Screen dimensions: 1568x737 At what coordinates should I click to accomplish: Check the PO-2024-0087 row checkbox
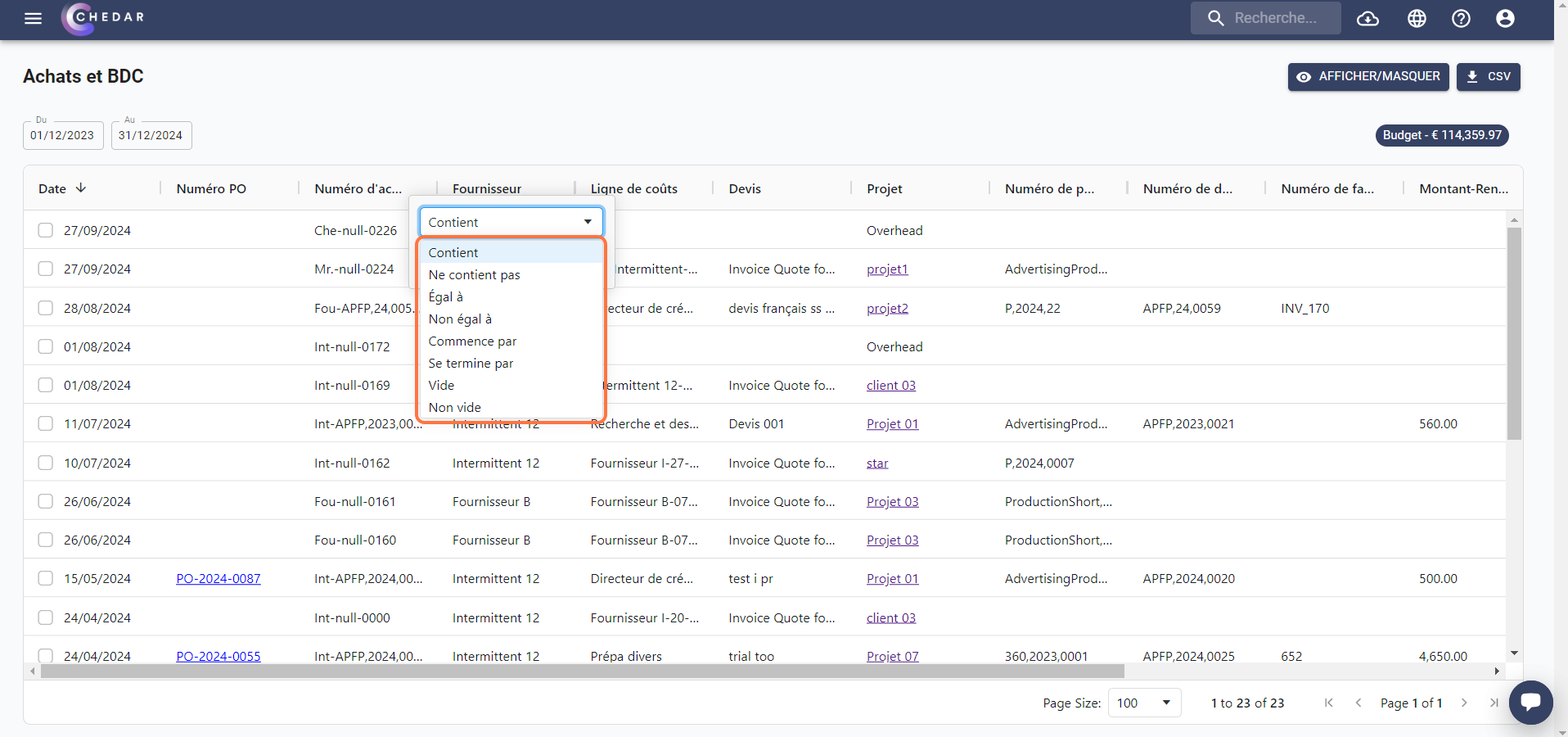46,578
